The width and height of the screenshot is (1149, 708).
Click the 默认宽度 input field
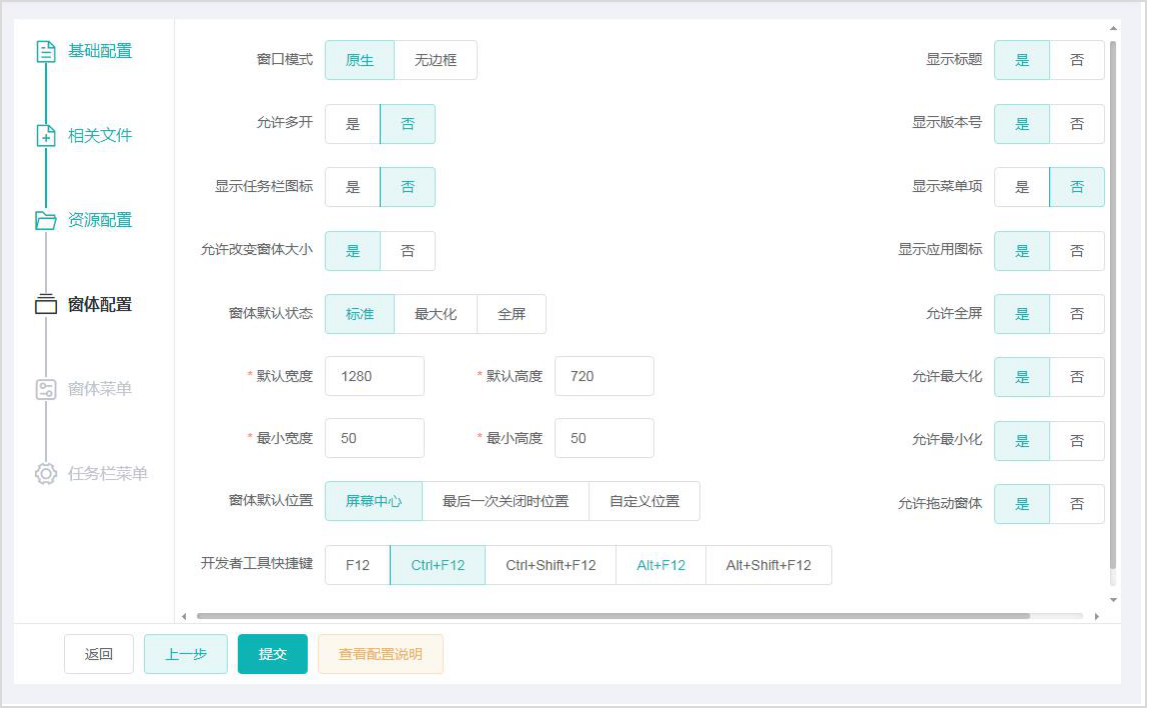374,376
